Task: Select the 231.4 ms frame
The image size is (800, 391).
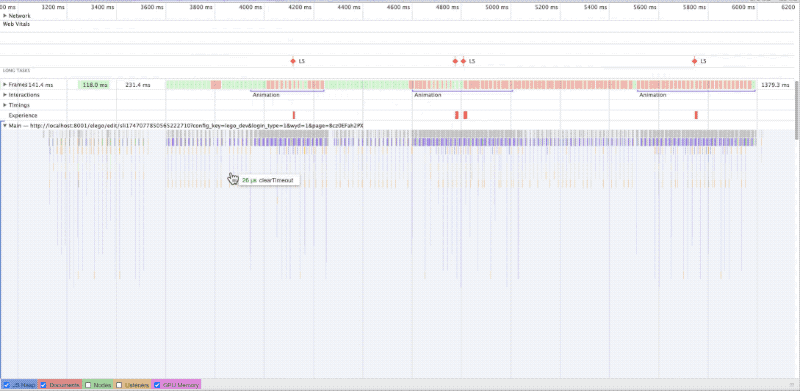Action: point(138,85)
